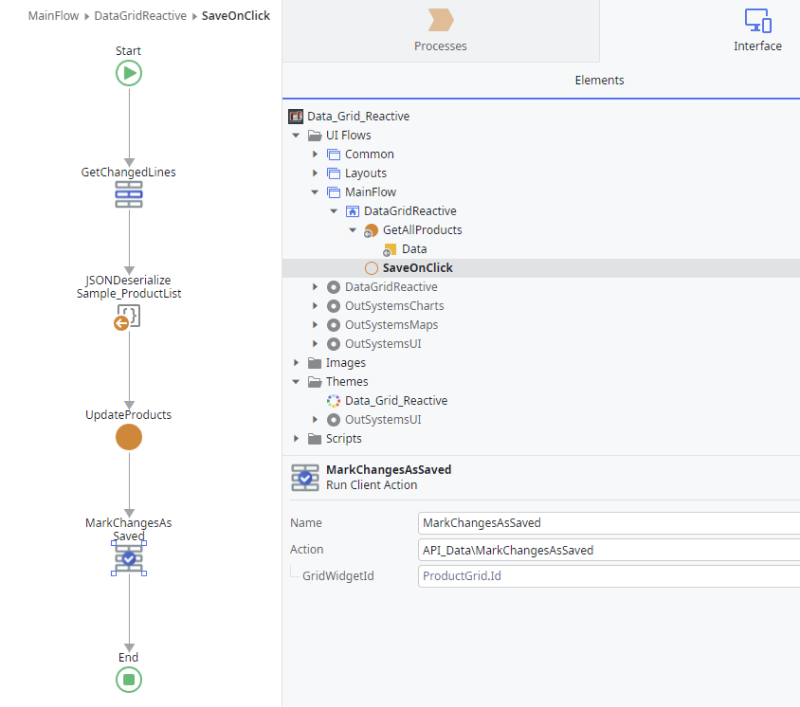Viewport: 800px width, 707px height.
Task: Select the GetChangedLines aggregate node
Action: 128,194
